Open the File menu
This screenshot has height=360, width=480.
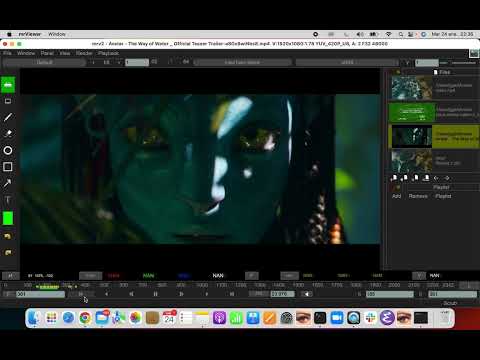click(x=7, y=53)
